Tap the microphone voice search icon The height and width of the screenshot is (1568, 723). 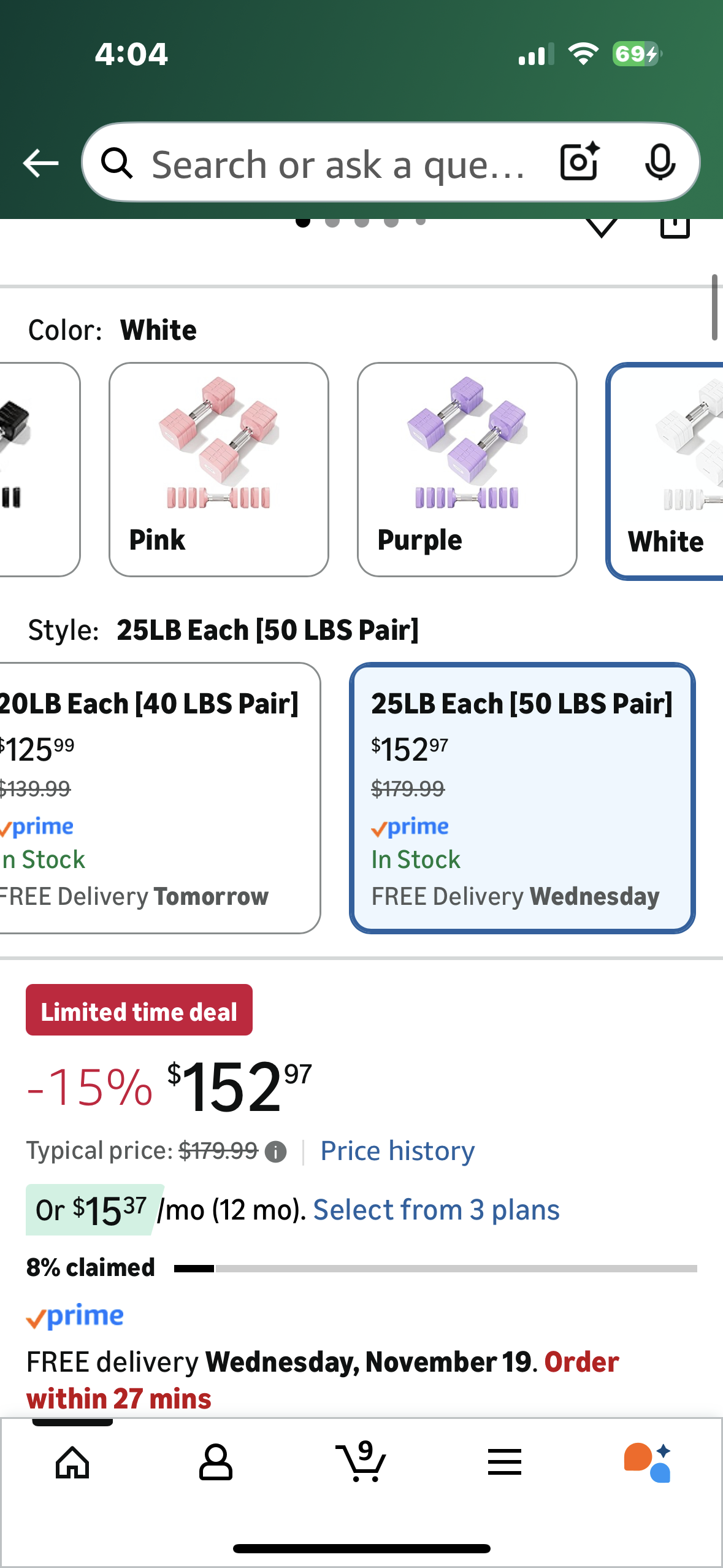(x=660, y=163)
